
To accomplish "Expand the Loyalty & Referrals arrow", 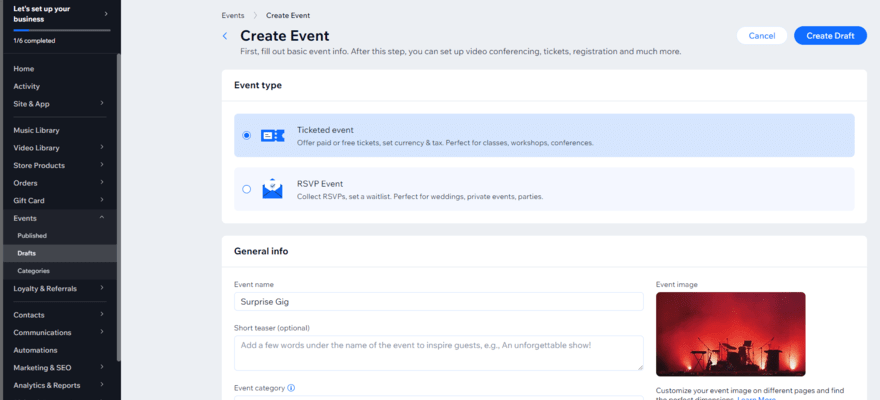I will point(102,288).
